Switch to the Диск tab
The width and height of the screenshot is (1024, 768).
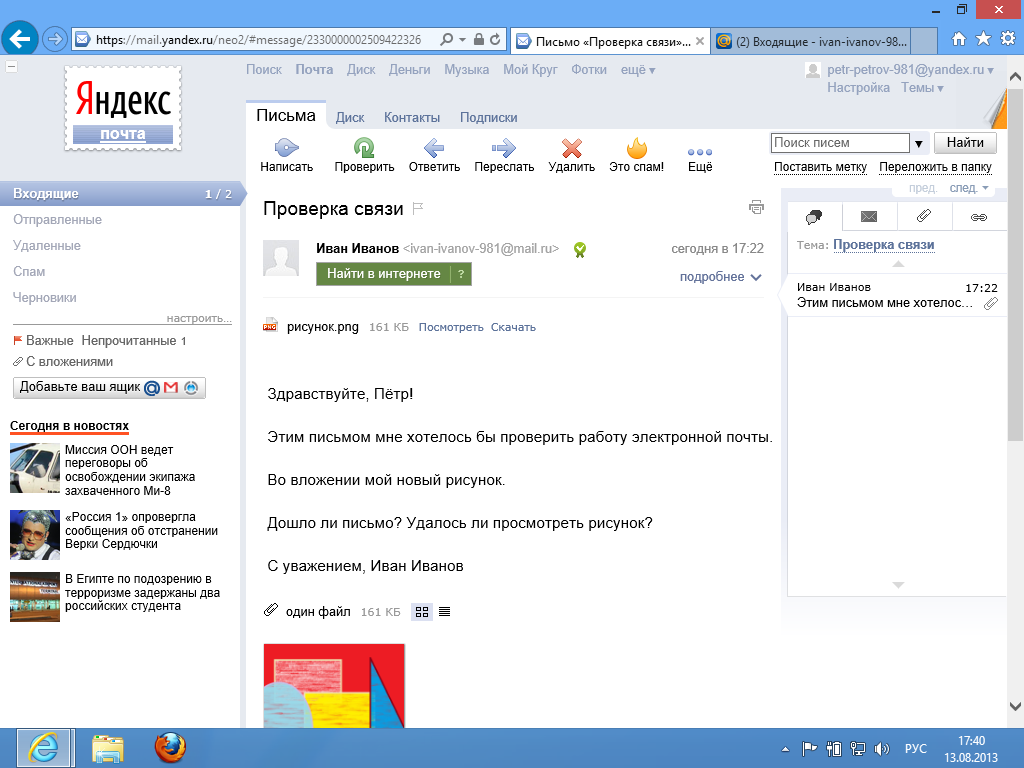[x=350, y=118]
